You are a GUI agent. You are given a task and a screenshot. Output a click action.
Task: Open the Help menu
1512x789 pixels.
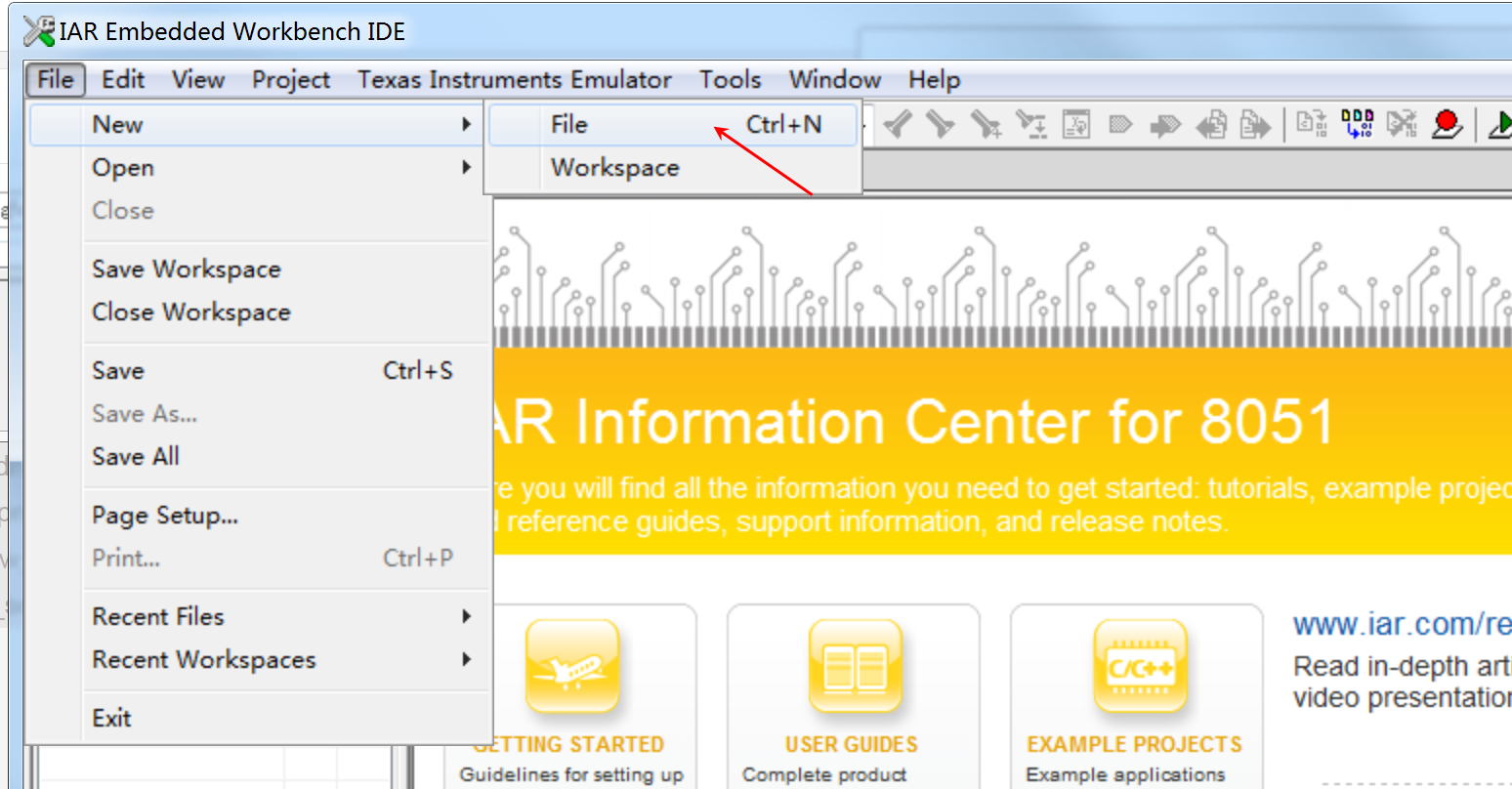(x=935, y=79)
